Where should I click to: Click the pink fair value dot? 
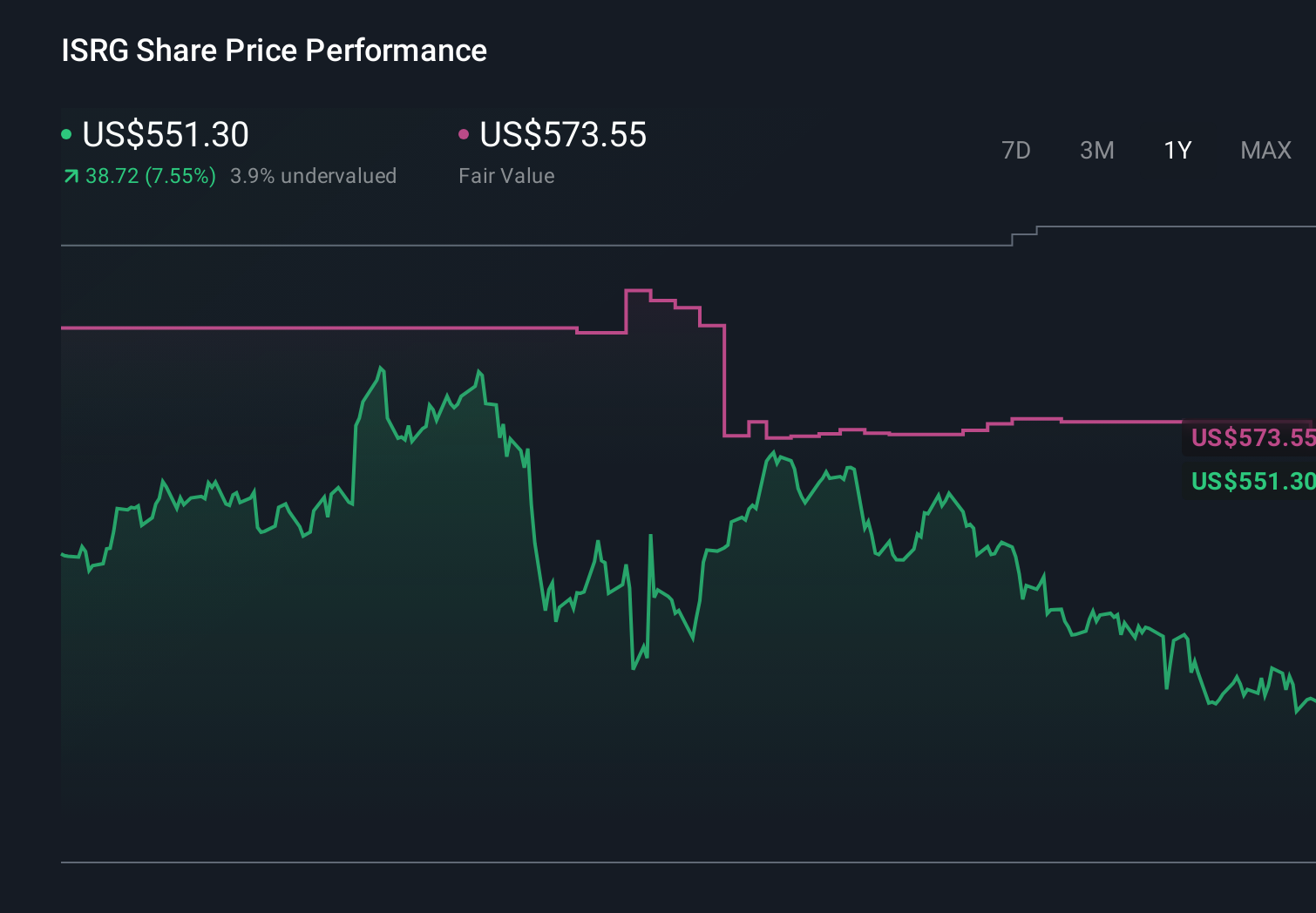[x=464, y=134]
